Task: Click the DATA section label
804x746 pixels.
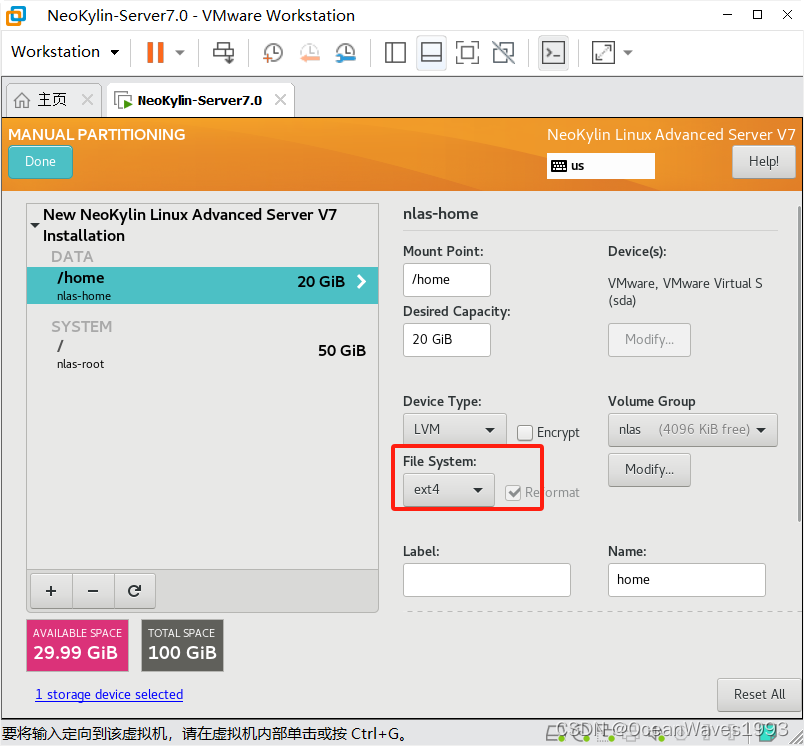Action: pyautogui.click(x=72, y=256)
